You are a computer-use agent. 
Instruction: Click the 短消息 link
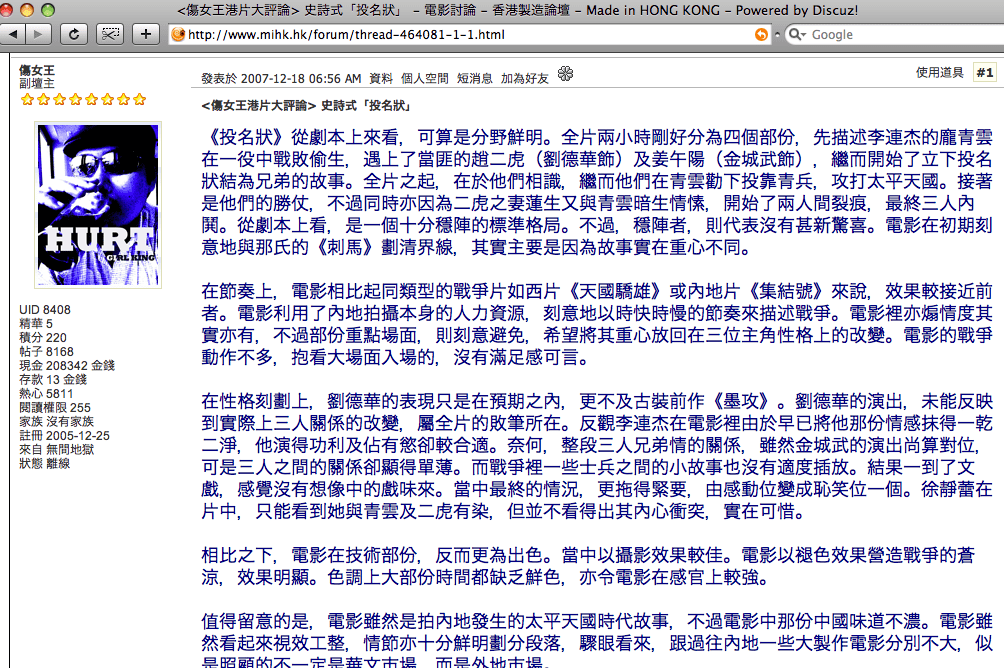(475, 78)
